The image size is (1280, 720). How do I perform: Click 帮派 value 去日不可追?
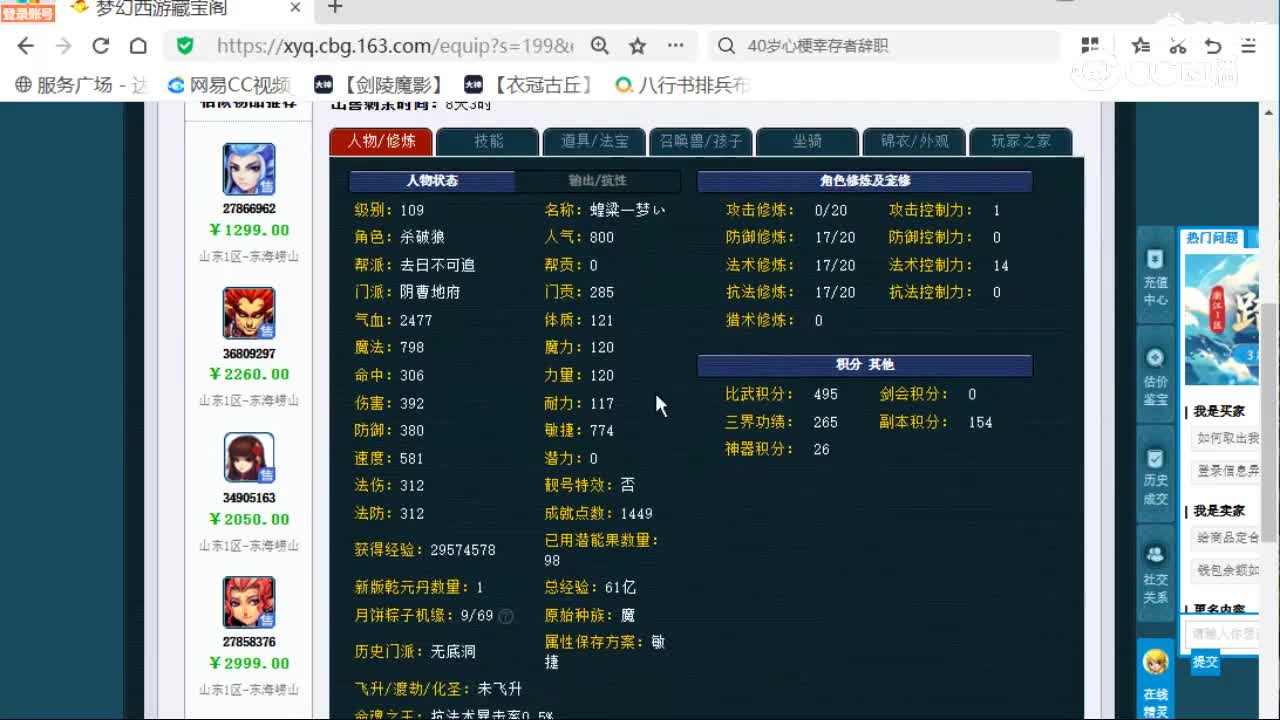pyautogui.click(x=437, y=265)
